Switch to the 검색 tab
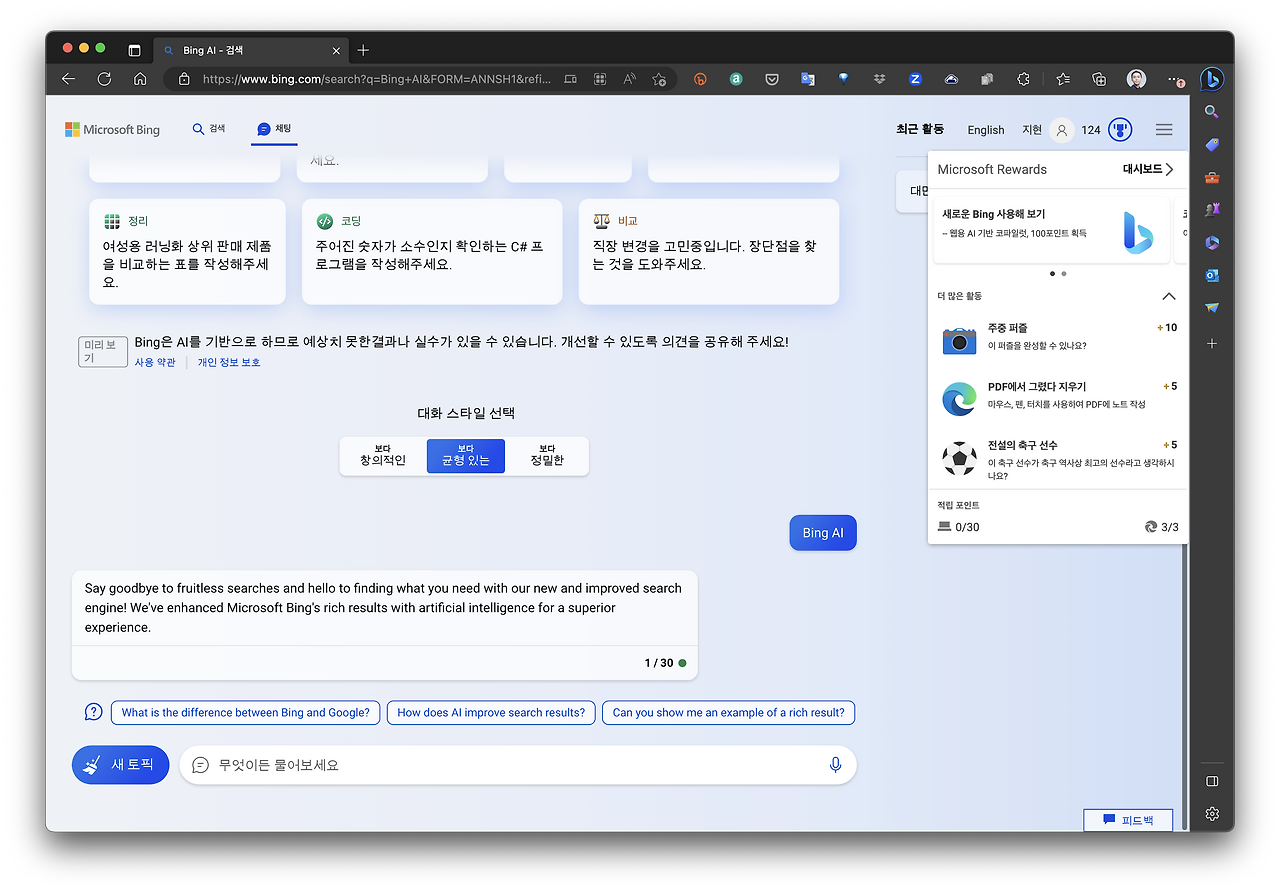Image resolution: width=1280 pixels, height=892 pixels. [208, 129]
